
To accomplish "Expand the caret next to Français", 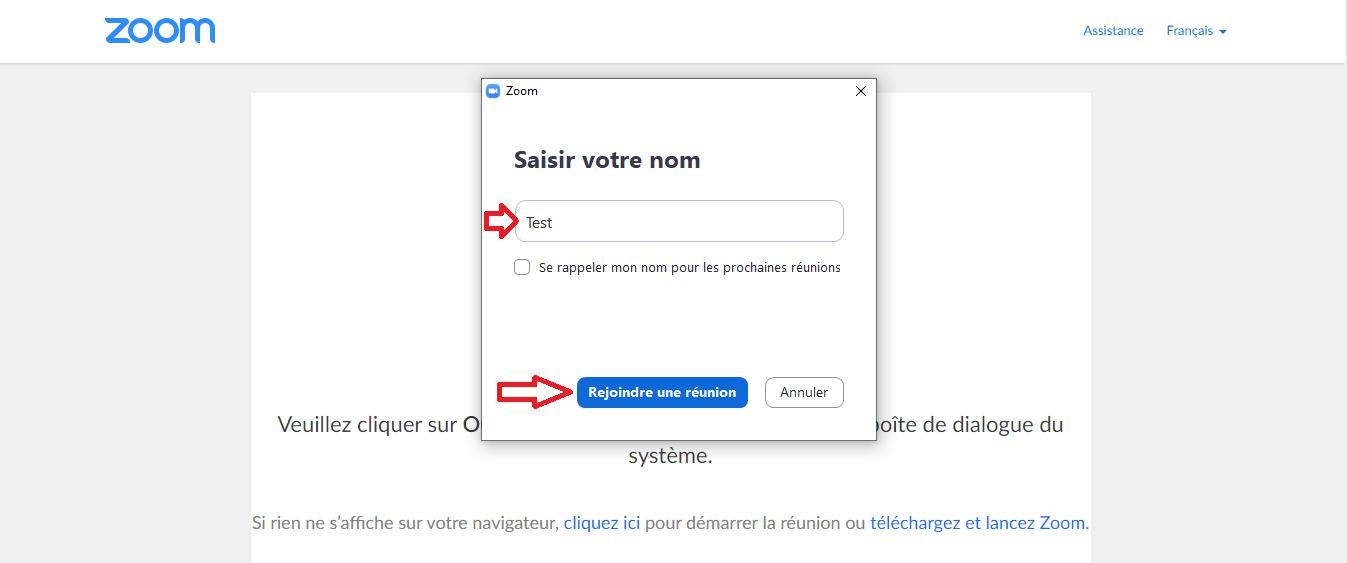I will [x=1222, y=32].
